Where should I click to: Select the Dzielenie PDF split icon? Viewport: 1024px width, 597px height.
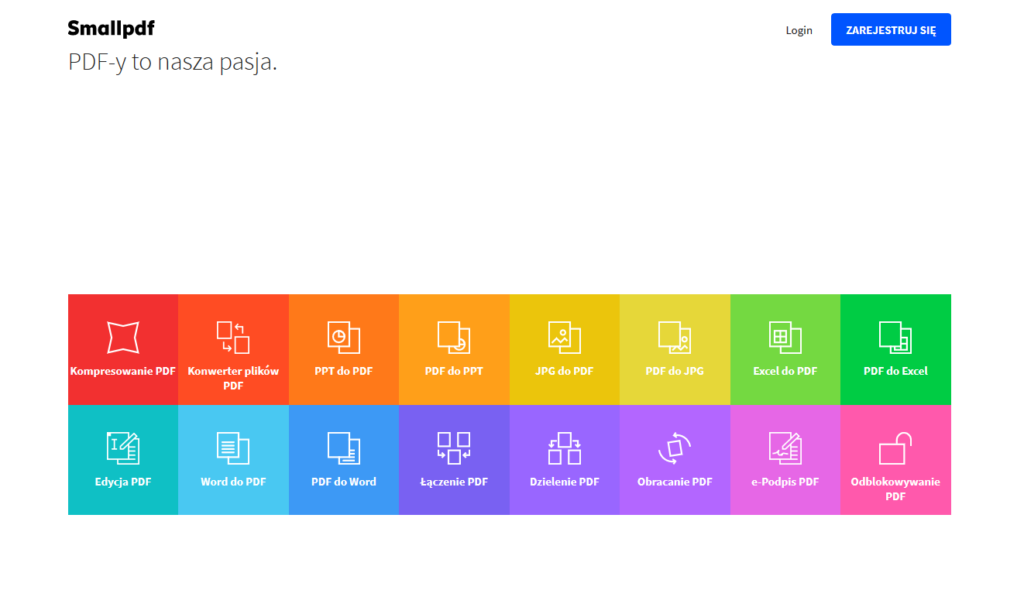tap(564, 447)
